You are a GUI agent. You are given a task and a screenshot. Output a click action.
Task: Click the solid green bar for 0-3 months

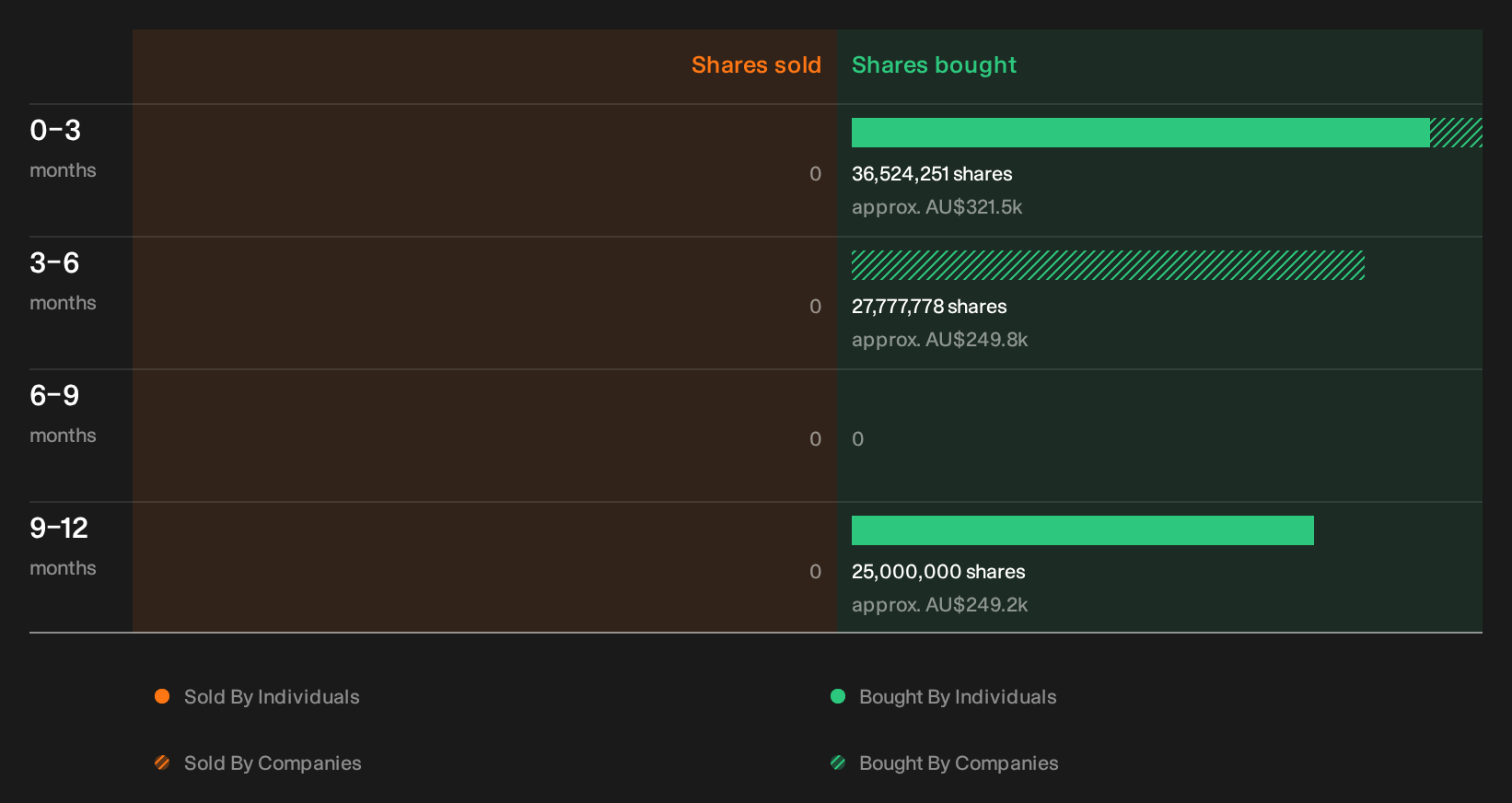click(1141, 133)
